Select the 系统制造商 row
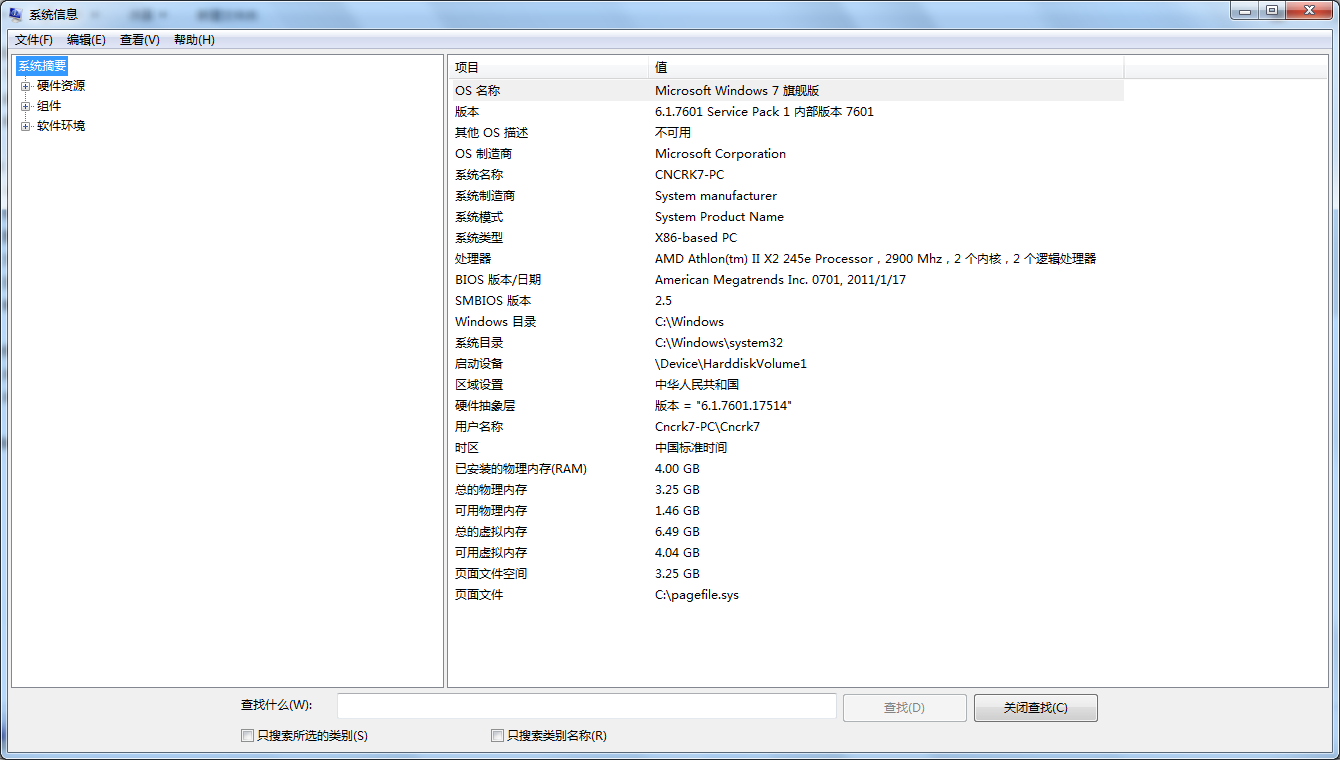 (786, 196)
